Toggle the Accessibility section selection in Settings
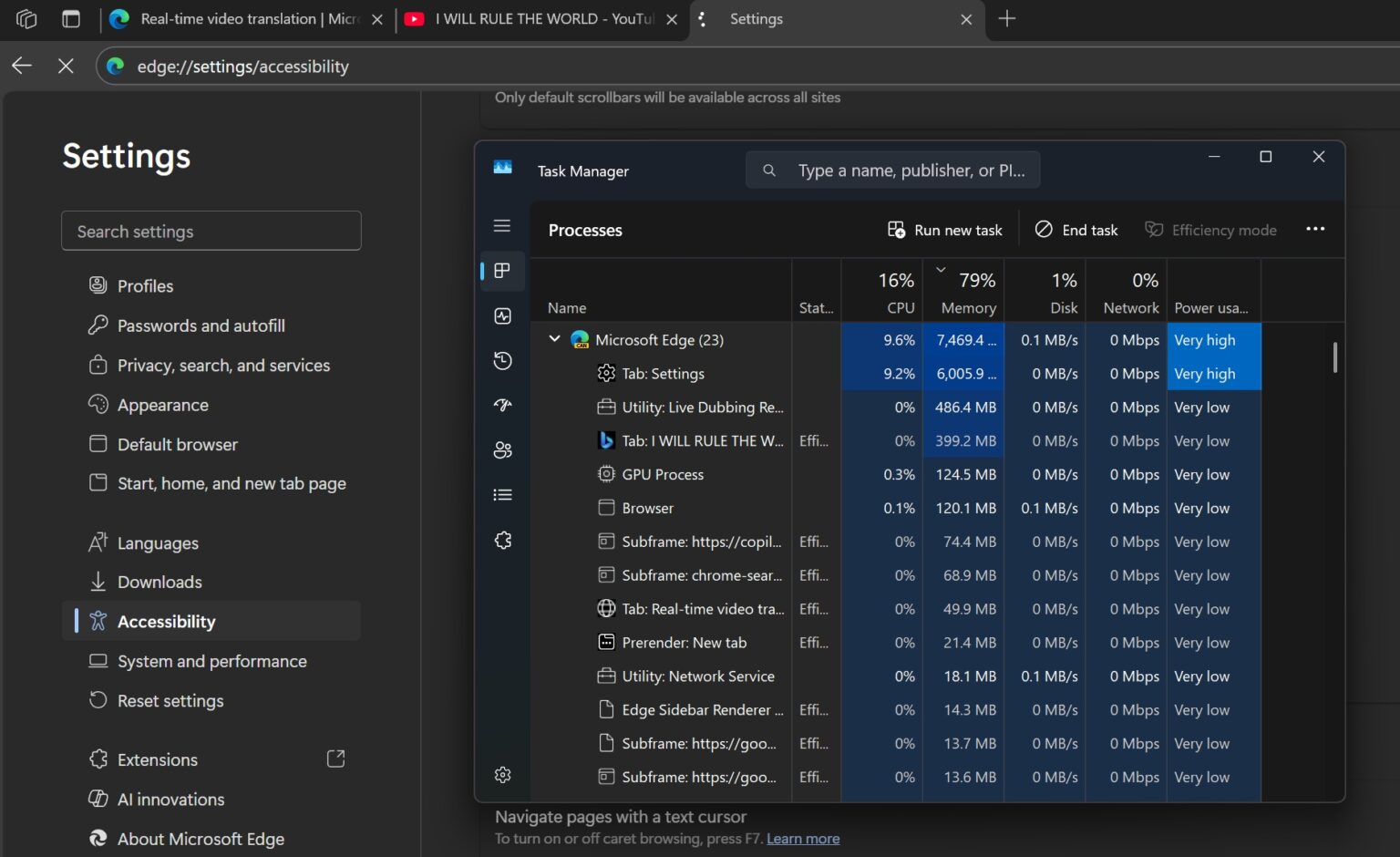 pos(212,621)
